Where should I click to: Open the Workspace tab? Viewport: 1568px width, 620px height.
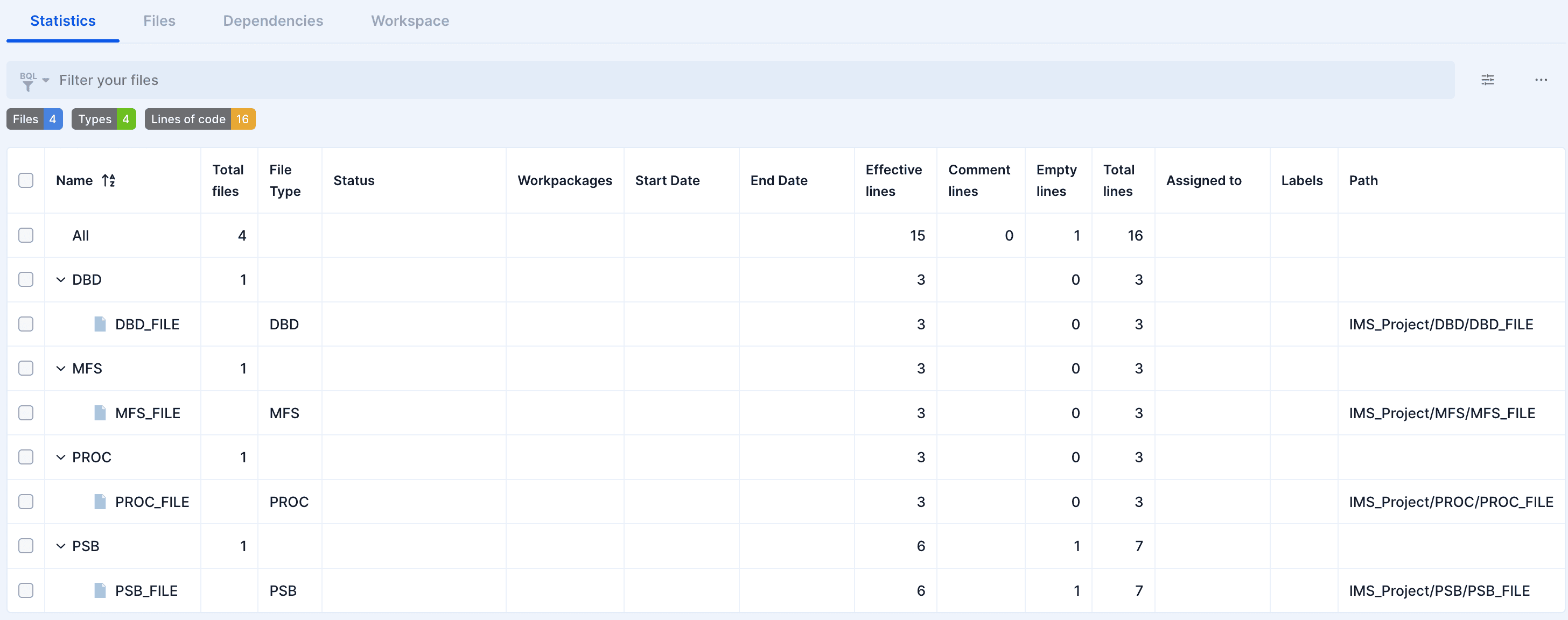(410, 20)
